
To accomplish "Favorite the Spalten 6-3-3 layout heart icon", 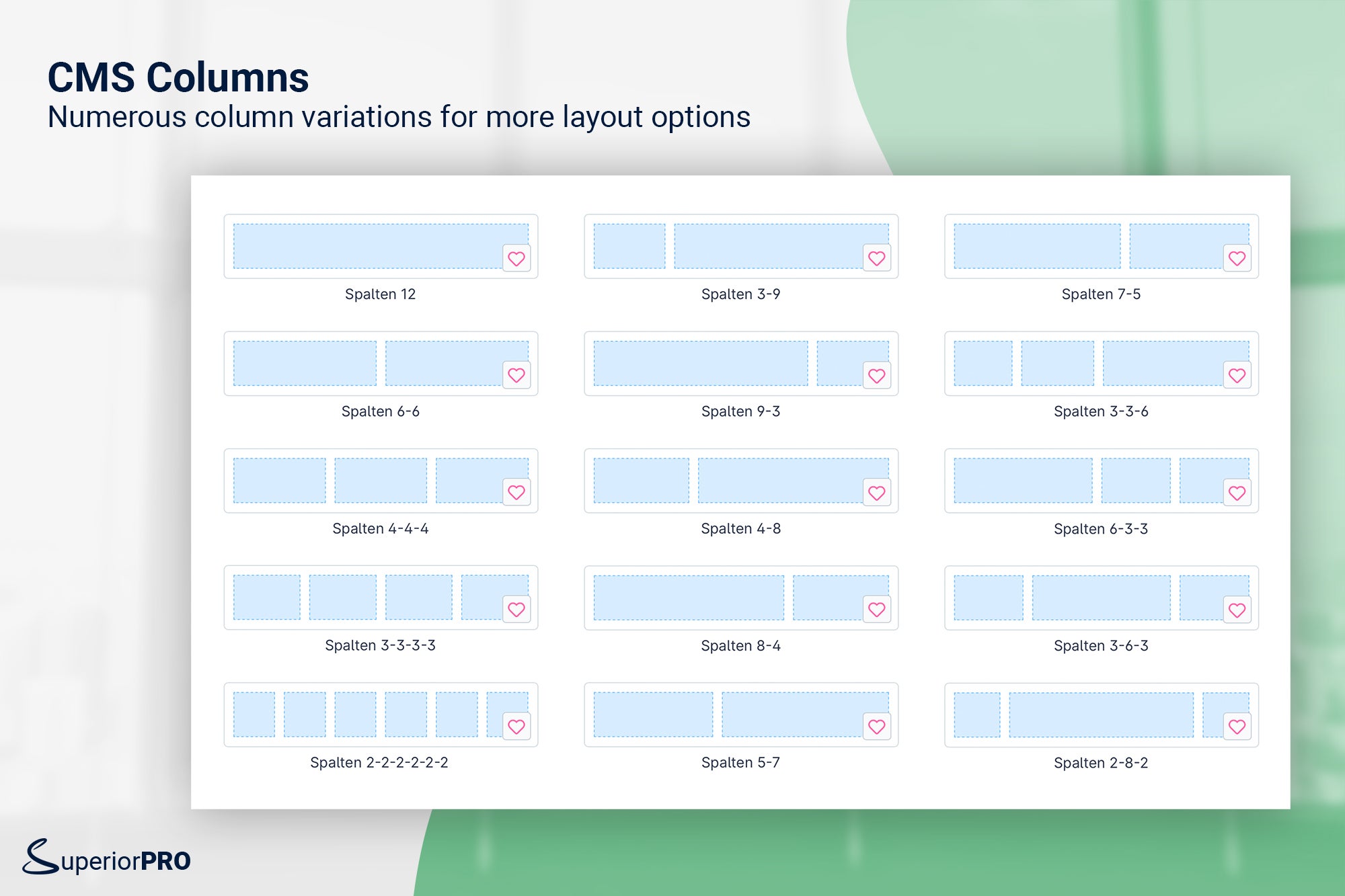I will [x=1237, y=493].
